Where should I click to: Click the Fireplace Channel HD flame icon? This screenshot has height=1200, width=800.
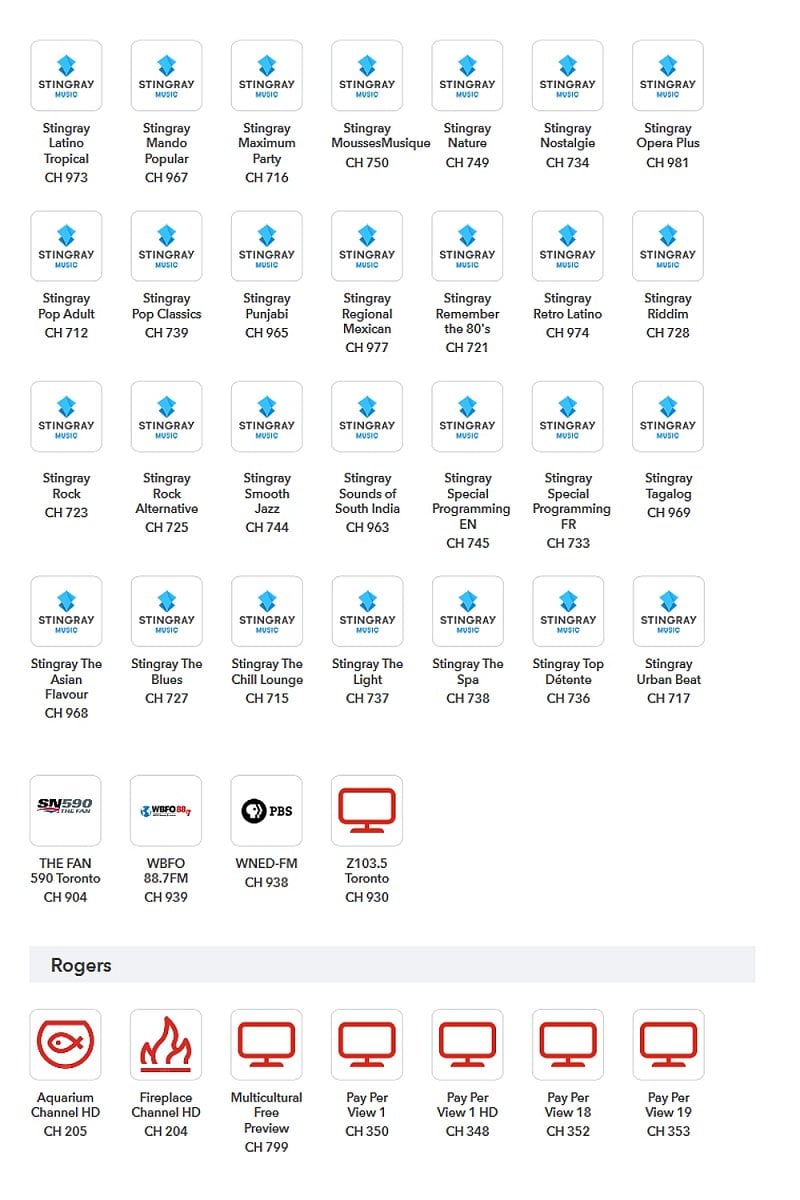[x=166, y=1044]
